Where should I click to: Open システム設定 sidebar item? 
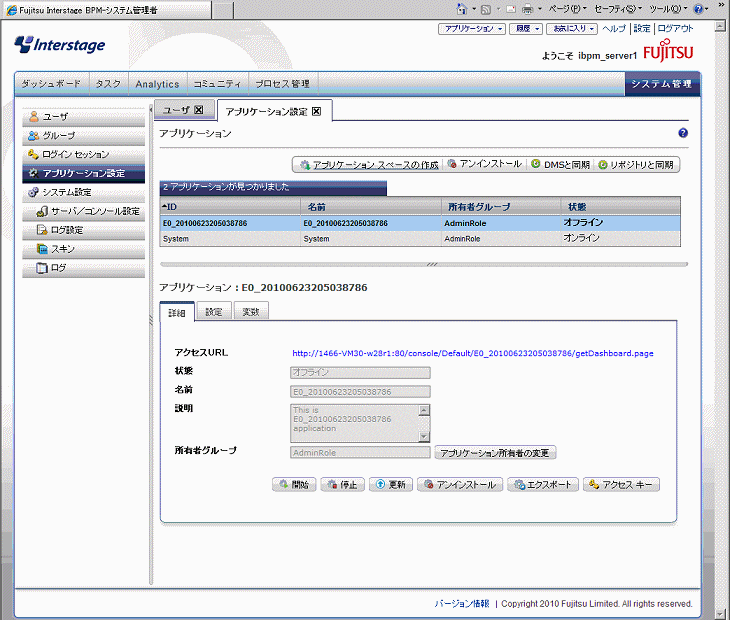click(83, 192)
